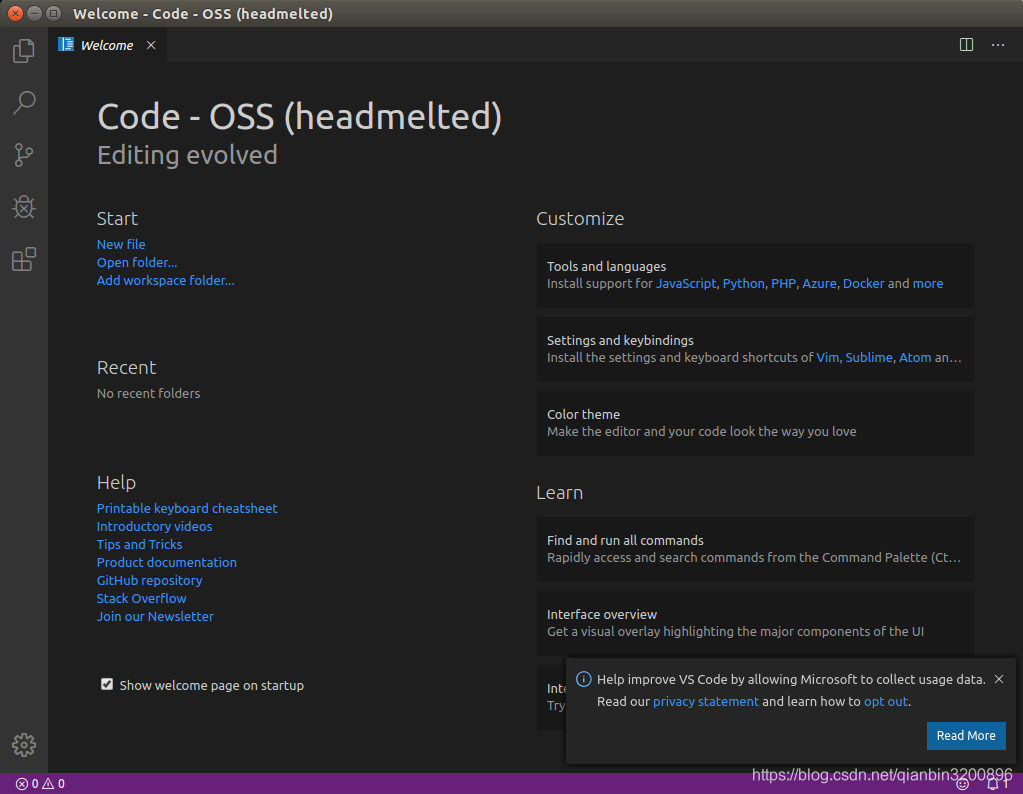
Task: Close the Welcome tab
Action: tap(151, 45)
